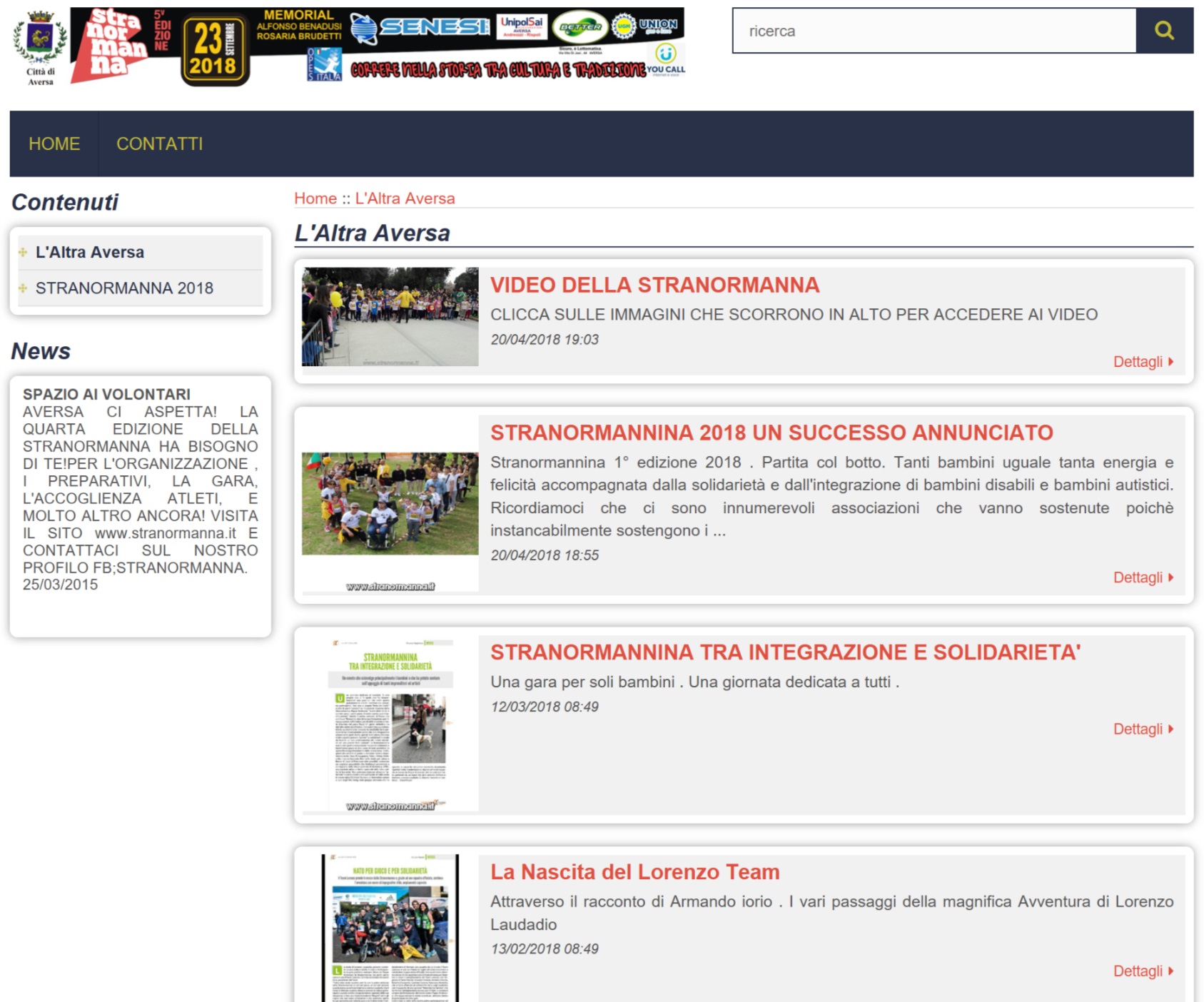Screen dimensions: 1204x1002
Task: Open the CONTATTI menu item
Action: tap(159, 144)
